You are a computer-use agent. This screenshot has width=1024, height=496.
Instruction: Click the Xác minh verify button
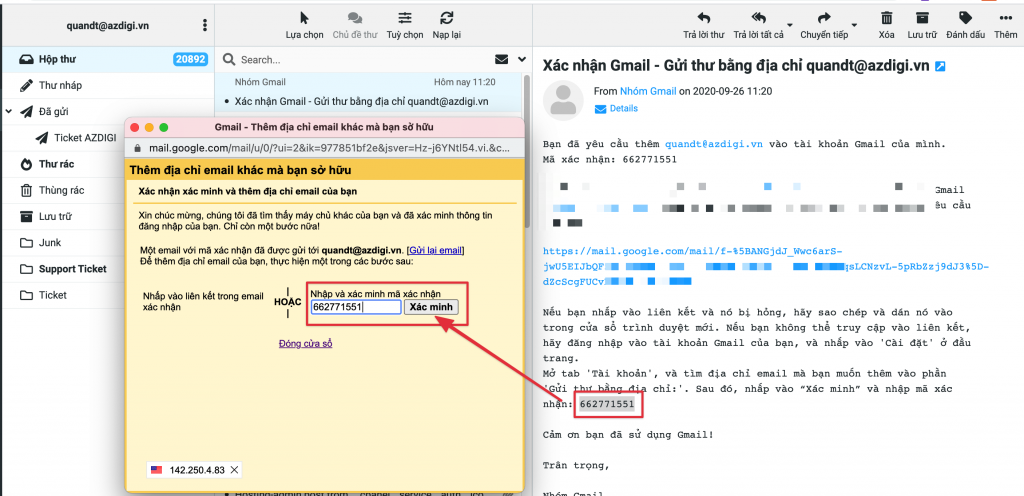tap(431, 307)
